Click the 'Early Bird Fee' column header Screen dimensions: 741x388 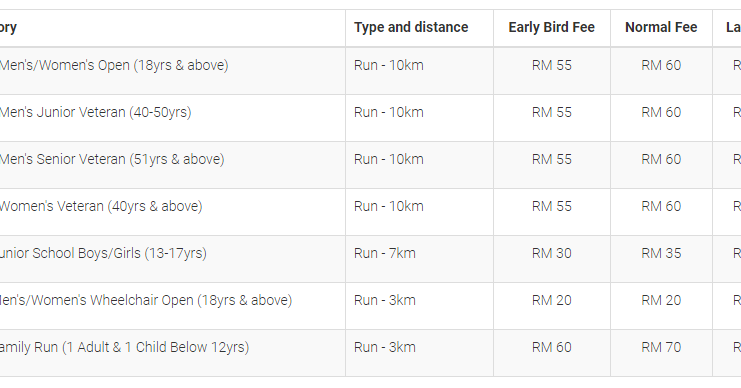tap(551, 27)
